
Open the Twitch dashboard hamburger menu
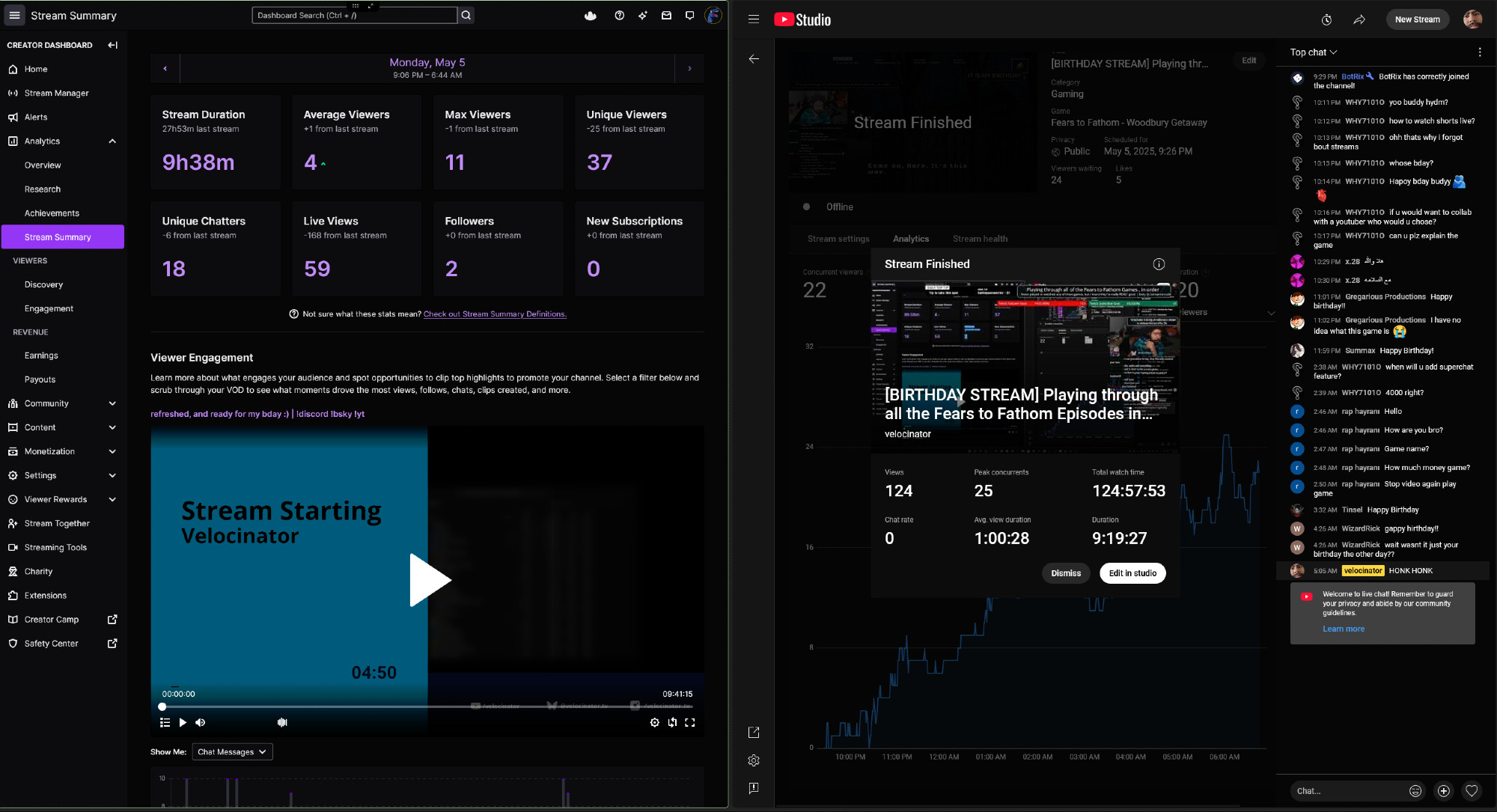point(14,15)
